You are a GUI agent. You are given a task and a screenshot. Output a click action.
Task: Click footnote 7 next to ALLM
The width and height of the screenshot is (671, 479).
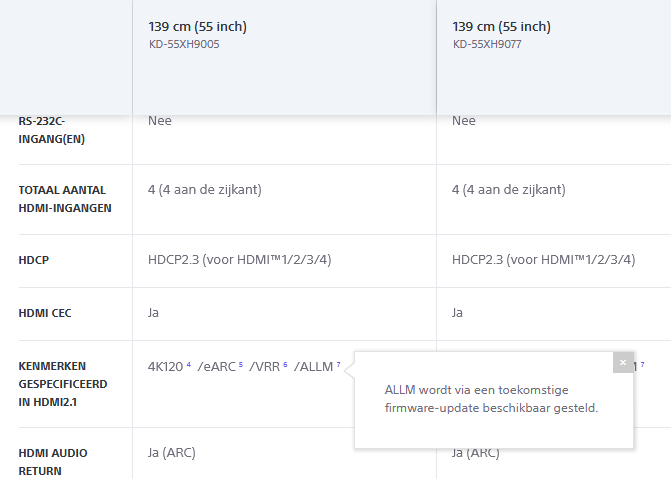(338, 365)
